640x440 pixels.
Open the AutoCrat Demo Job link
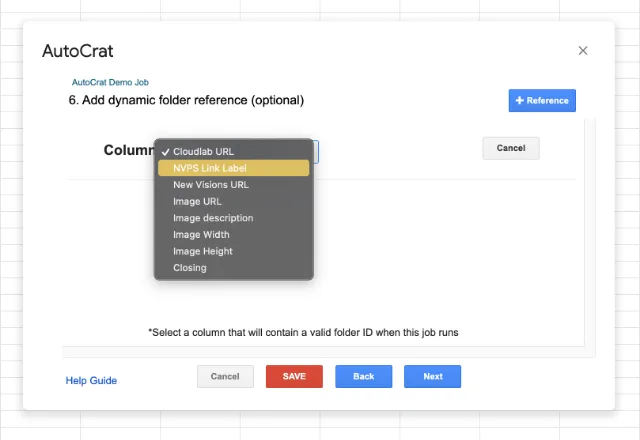[110, 82]
